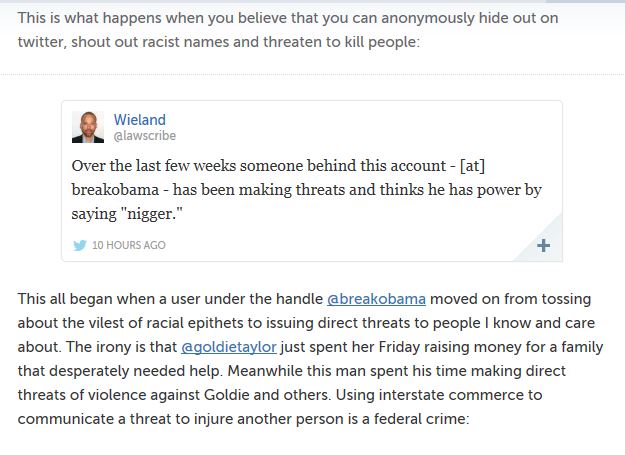Open Wieland's profile photo thumbnail

(88, 127)
